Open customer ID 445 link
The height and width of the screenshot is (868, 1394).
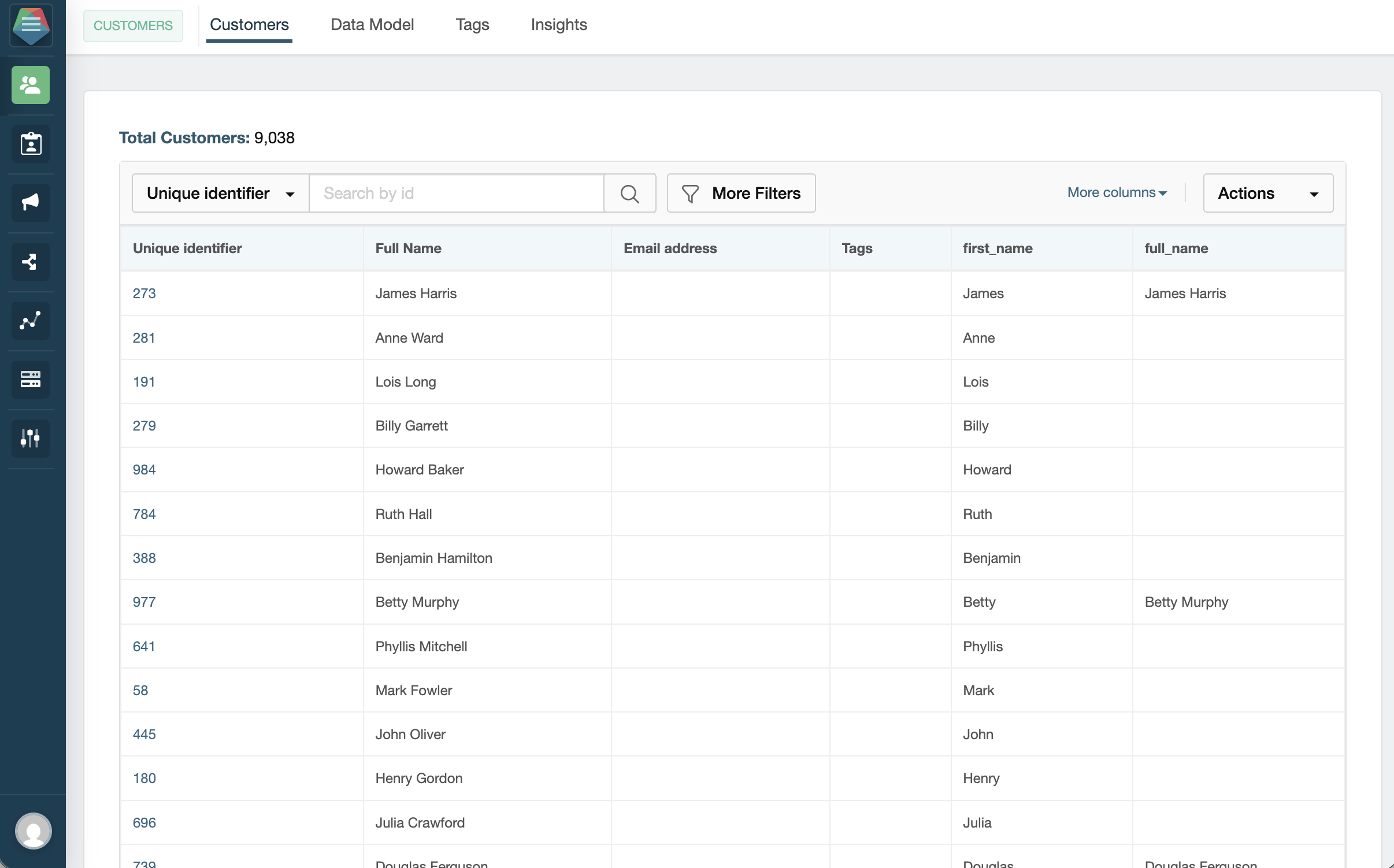point(144,735)
